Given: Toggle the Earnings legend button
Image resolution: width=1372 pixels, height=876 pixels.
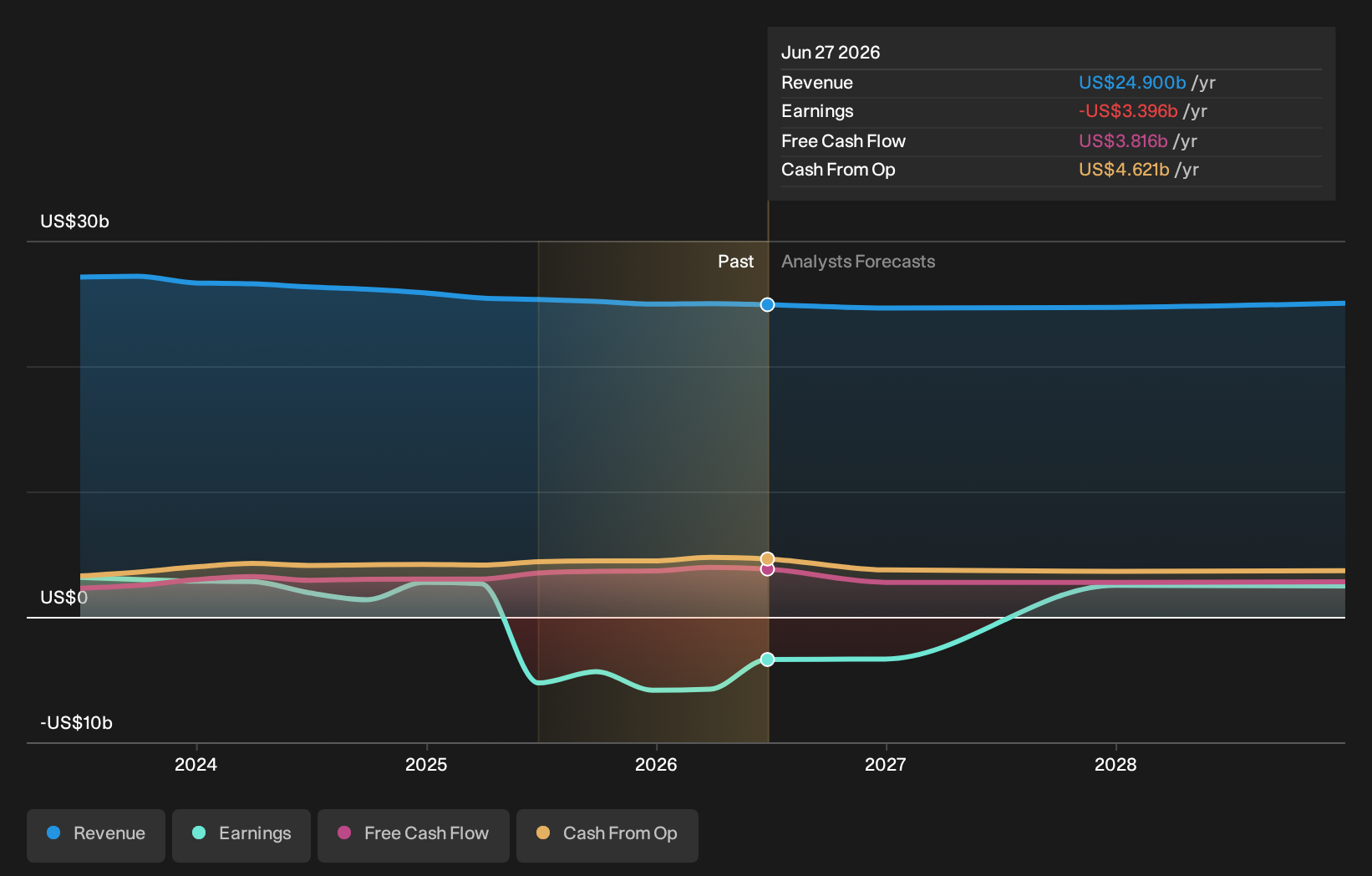Looking at the screenshot, I should pos(241,835).
